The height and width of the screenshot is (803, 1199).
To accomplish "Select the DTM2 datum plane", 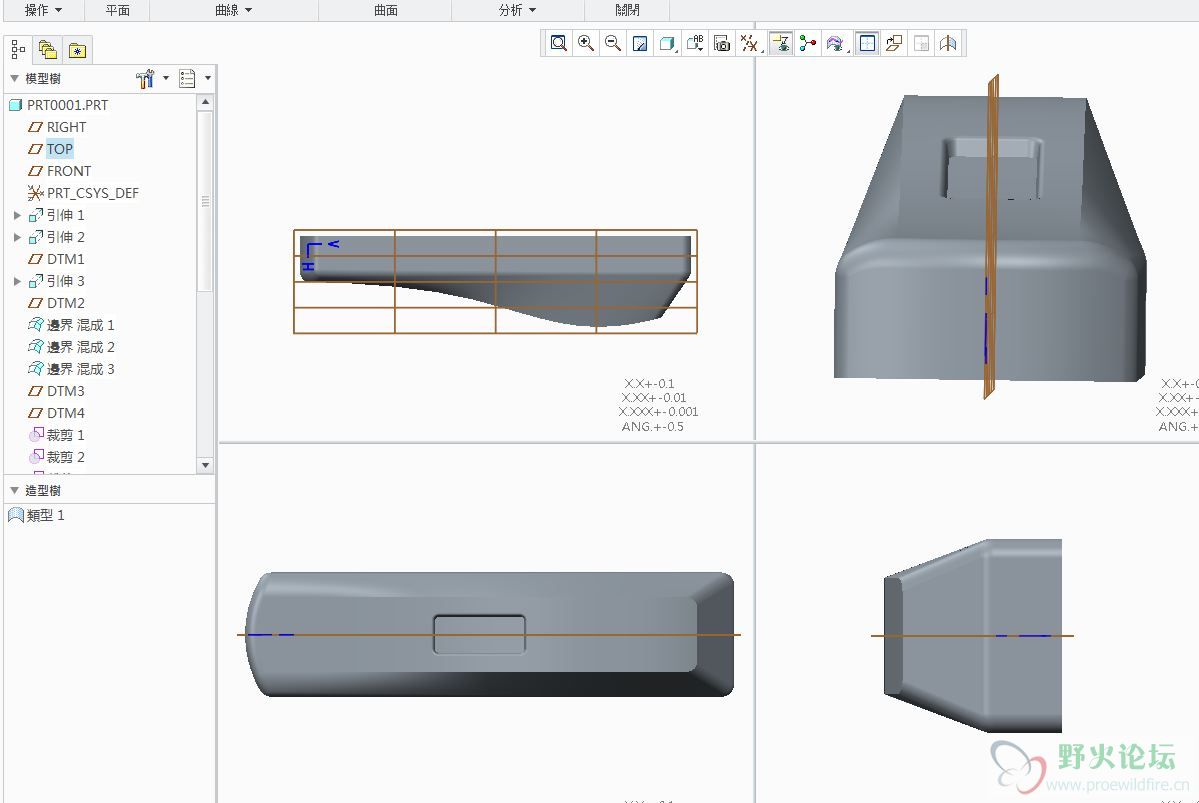I will click(57, 304).
